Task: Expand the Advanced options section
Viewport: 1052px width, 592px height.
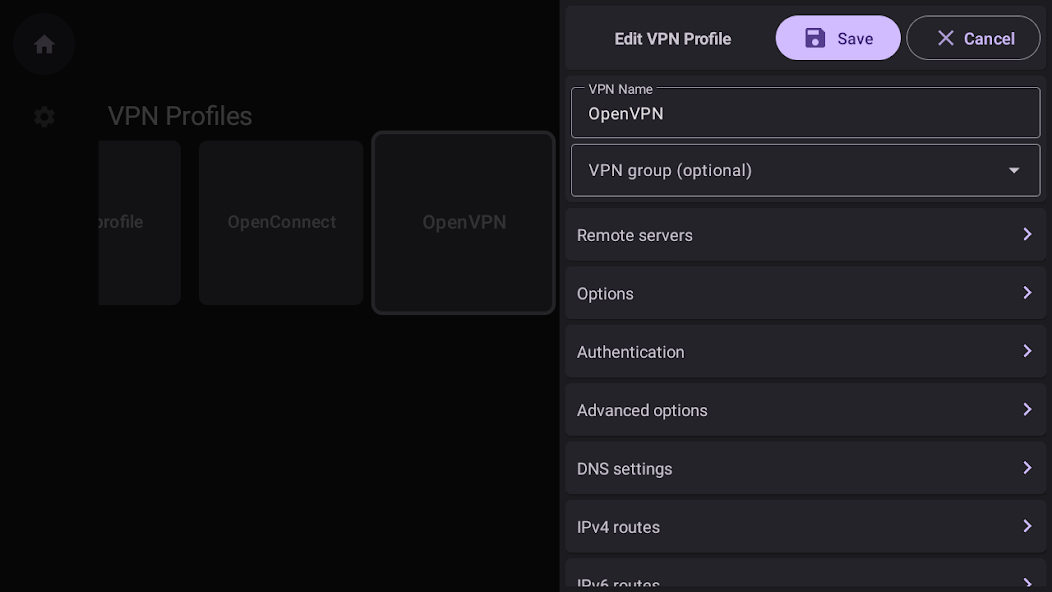Action: tap(805, 410)
